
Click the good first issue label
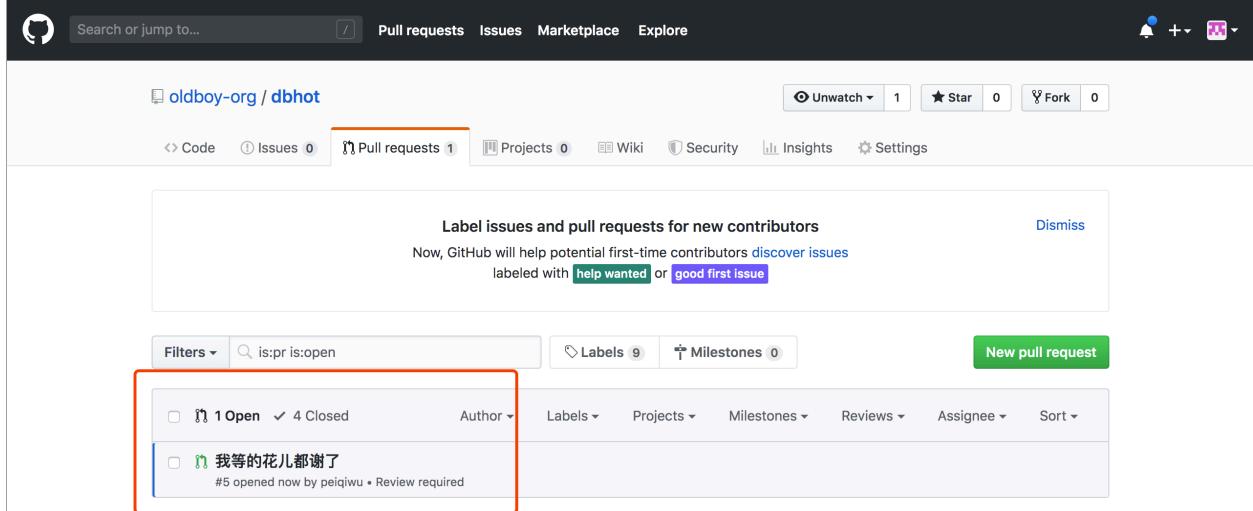coord(719,273)
